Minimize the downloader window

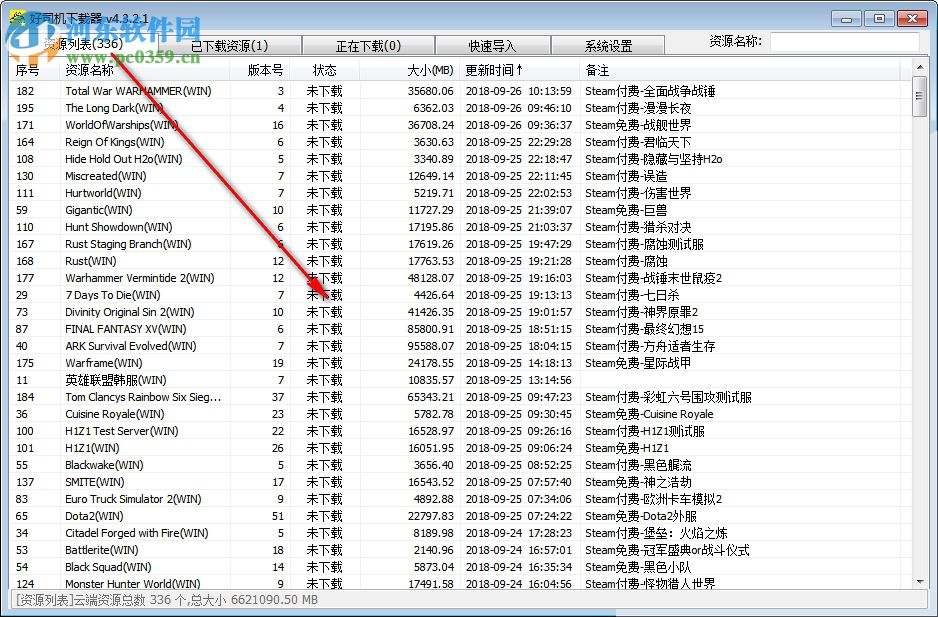[846, 19]
